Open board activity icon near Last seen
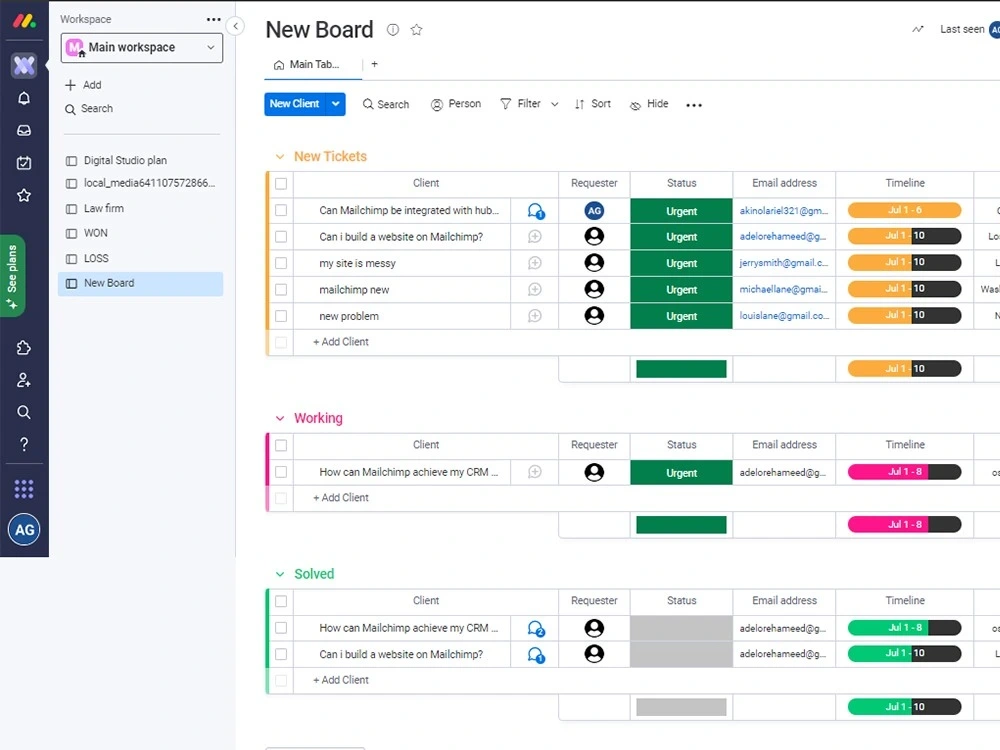 918,29
